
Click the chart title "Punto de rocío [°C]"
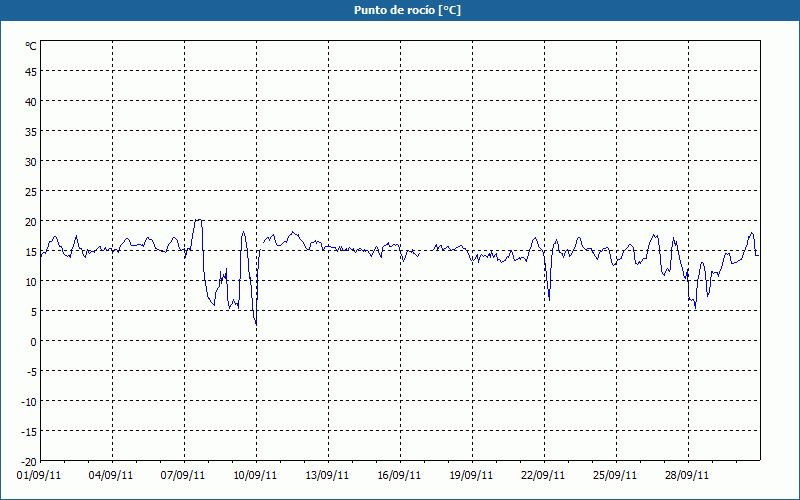coord(407,10)
